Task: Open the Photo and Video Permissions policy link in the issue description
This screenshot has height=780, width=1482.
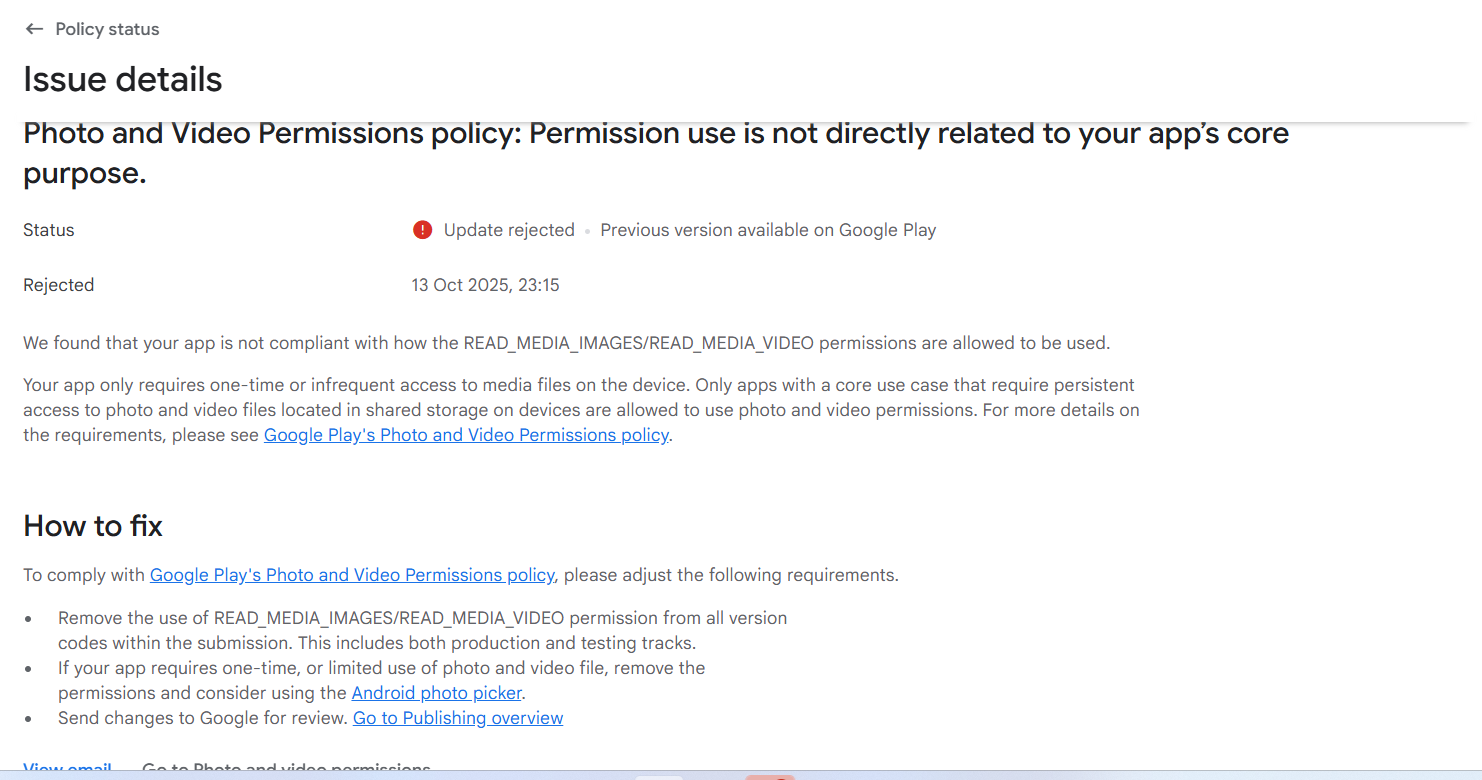Action: (466, 435)
